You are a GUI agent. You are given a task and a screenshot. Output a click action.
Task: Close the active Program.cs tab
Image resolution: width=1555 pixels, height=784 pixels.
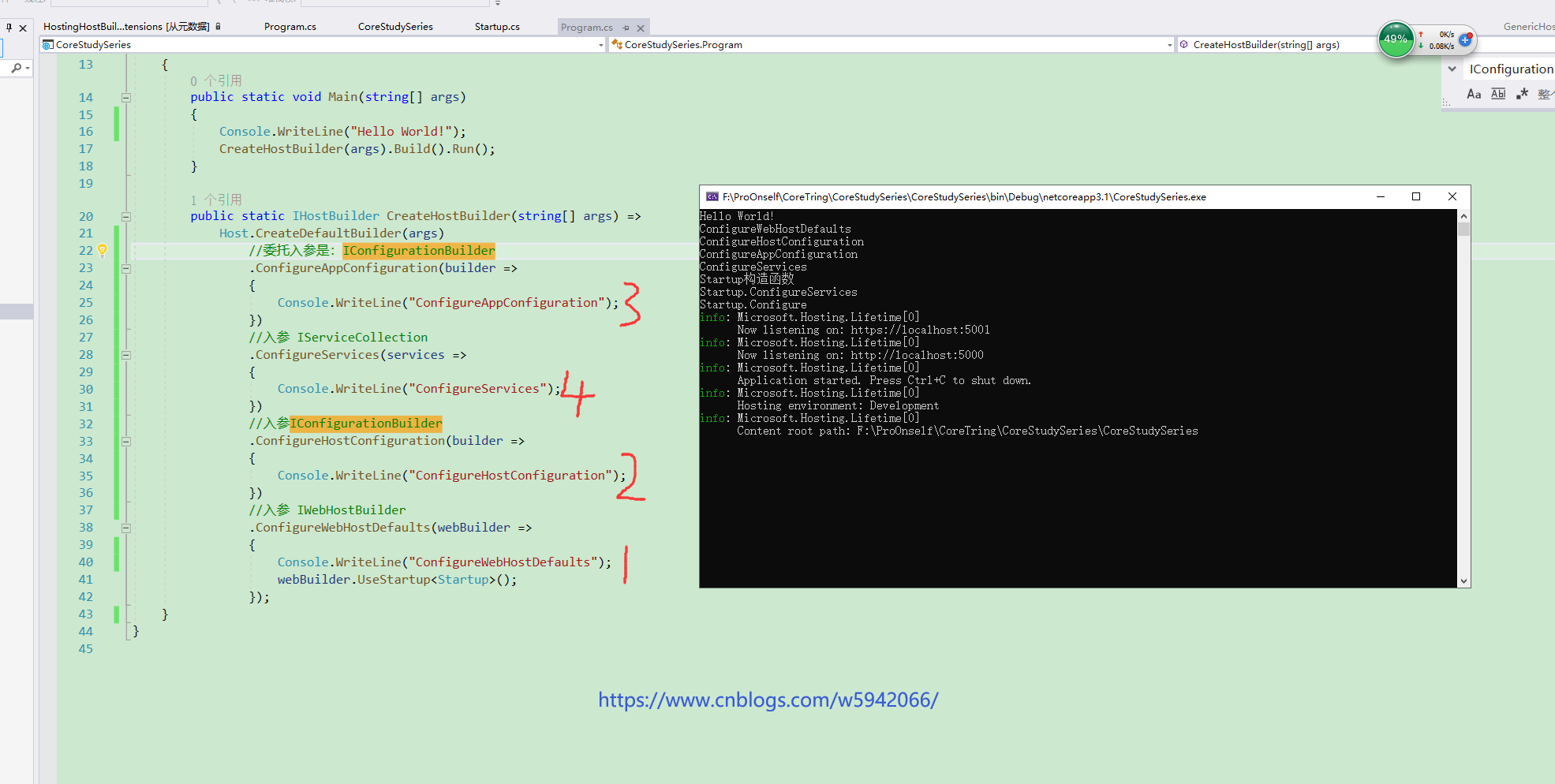pos(641,28)
